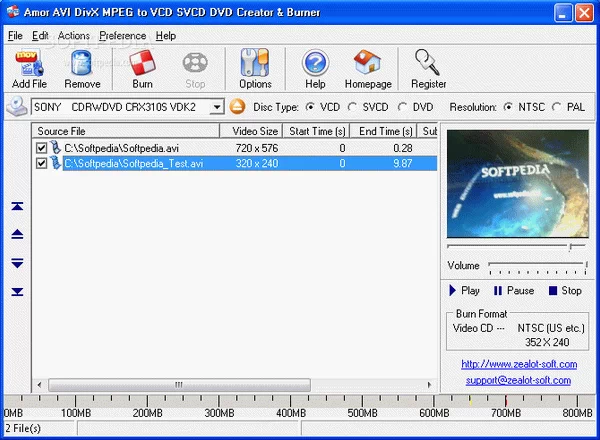Minimize the Amor window
The image size is (600, 440).
pyautogui.click(x=563, y=13)
